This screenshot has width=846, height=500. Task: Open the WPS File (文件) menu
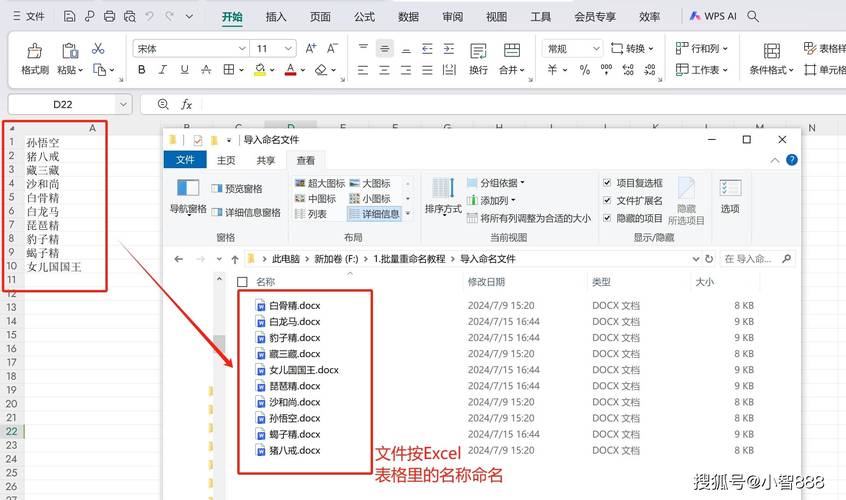(x=29, y=16)
